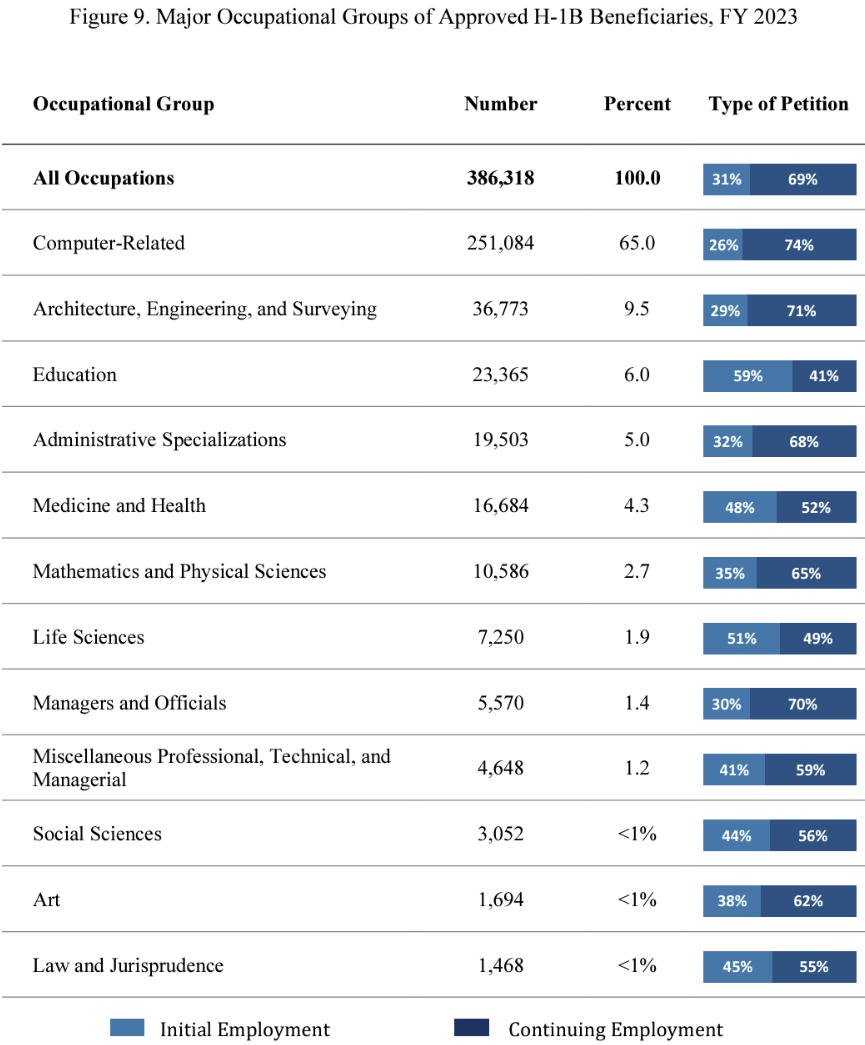
Task: Click the 36,773 Architecture number cell
Action: pyautogui.click(x=500, y=309)
